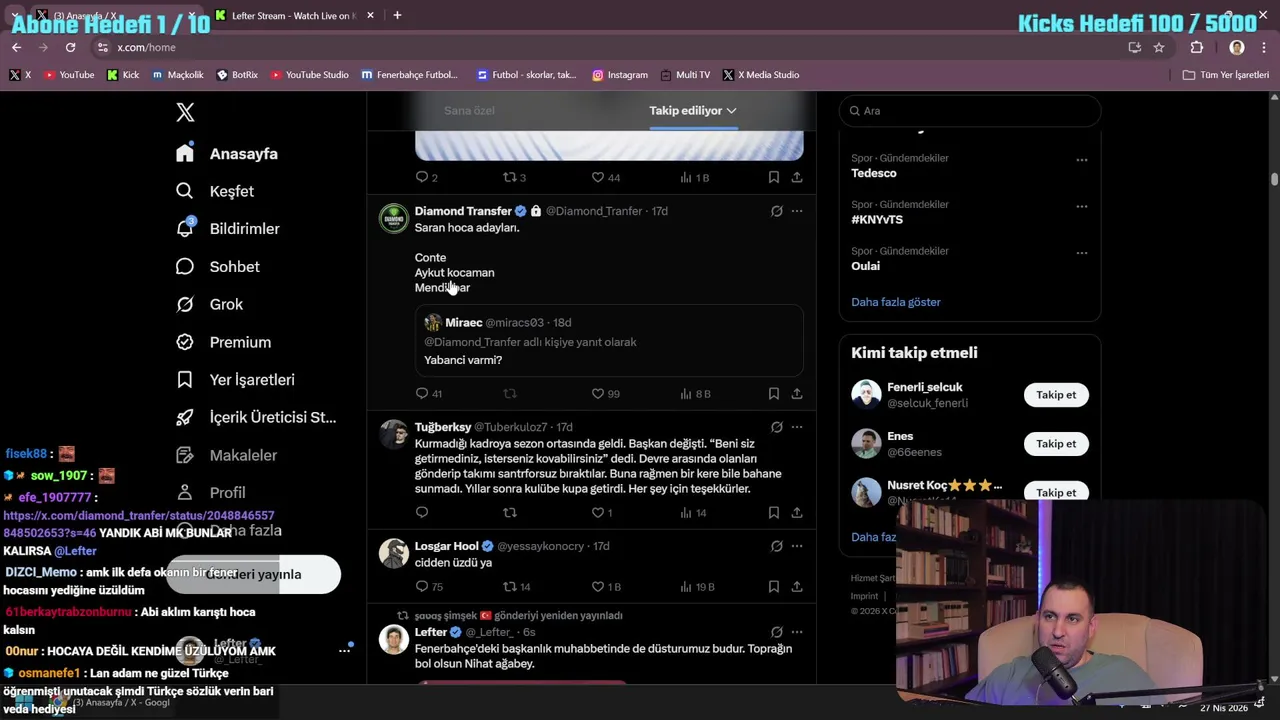Open Instagram bookmark in bookmarks bar
The image size is (1280, 720).
coord(619,75)
